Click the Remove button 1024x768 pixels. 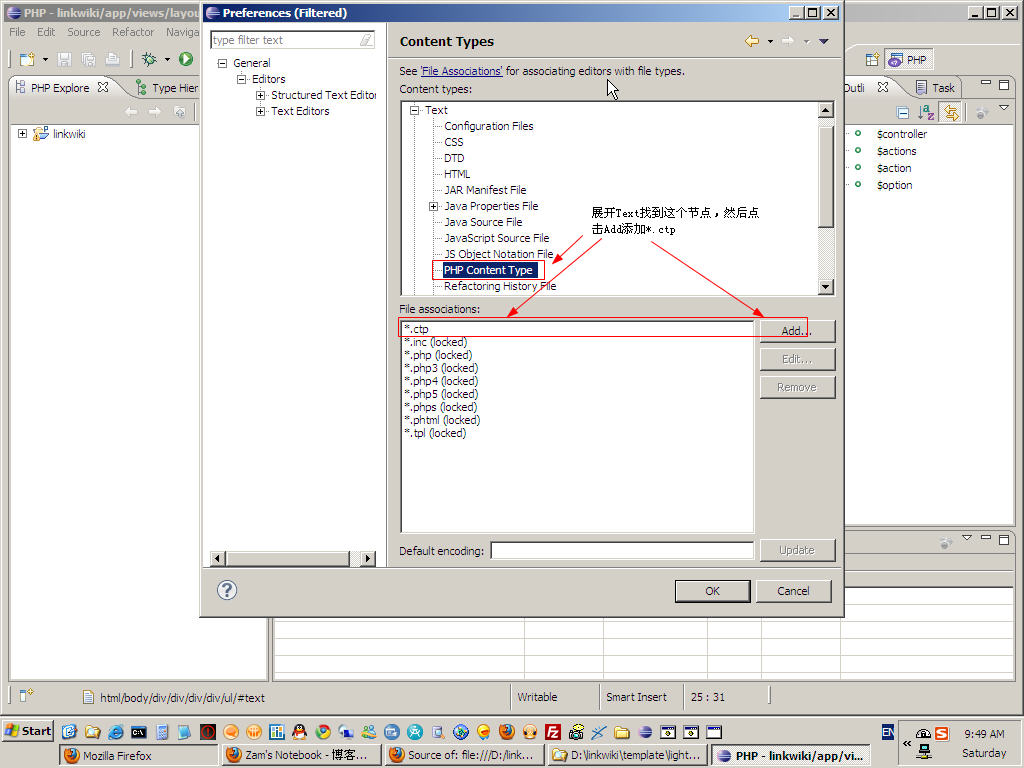pos(797,387)
